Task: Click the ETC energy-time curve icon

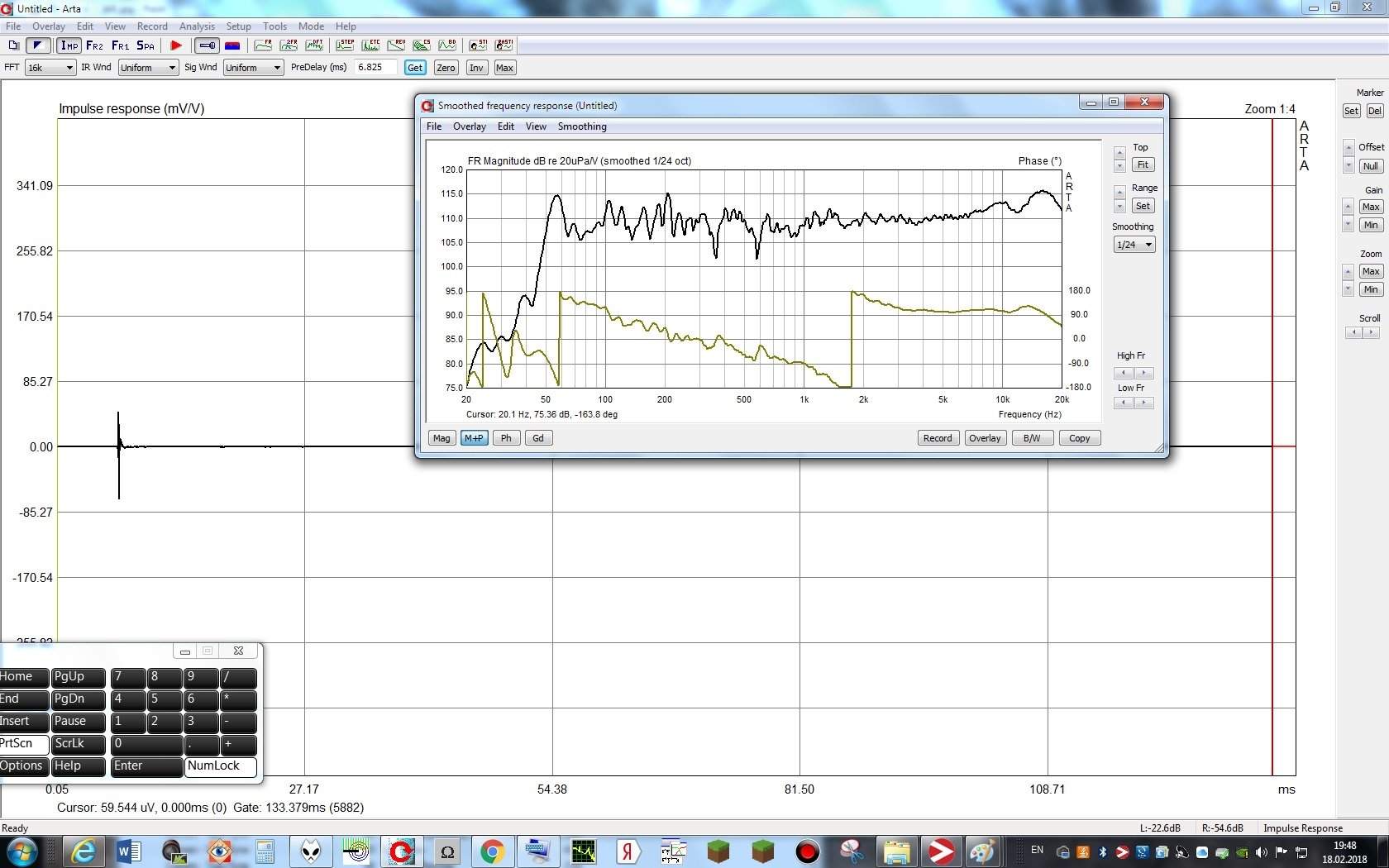Action: point(370,45)
